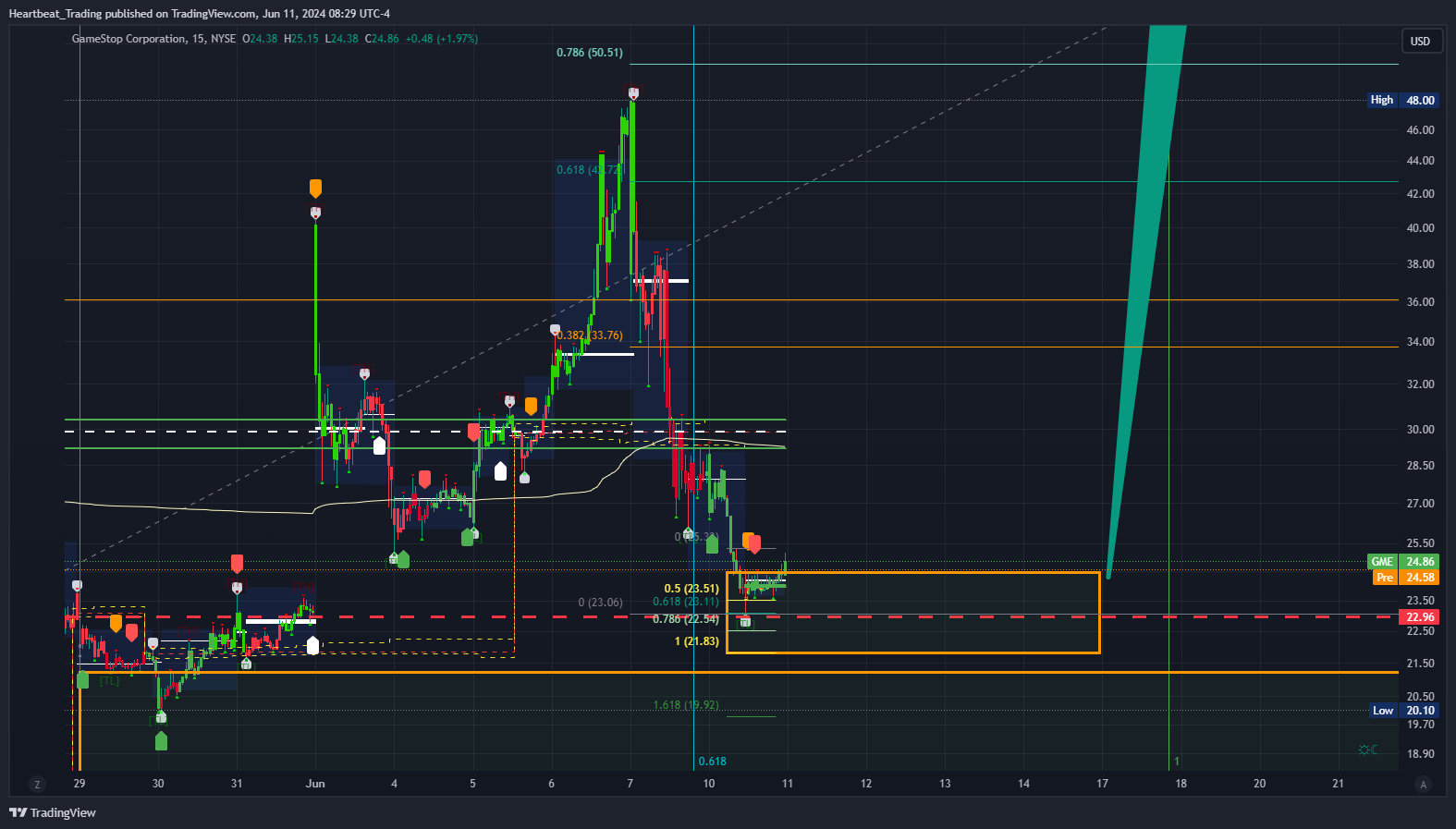Click the GME 24.86 last price label

click(1402, 562)
